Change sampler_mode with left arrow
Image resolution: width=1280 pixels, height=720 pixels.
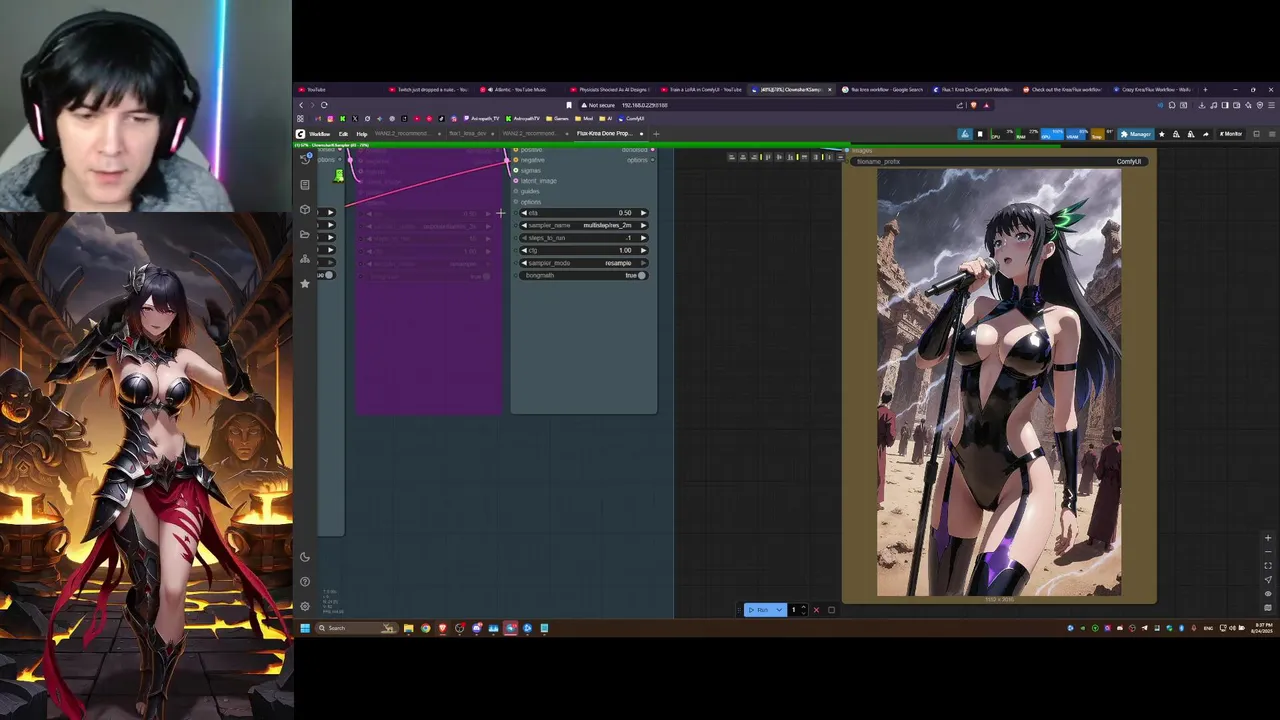click(524, 263)
